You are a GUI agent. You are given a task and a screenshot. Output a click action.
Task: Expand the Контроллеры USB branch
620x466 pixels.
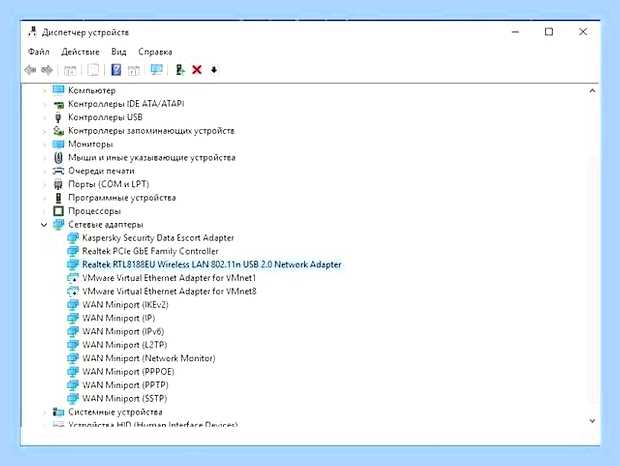pyautogui.click(x=44, y=117)
